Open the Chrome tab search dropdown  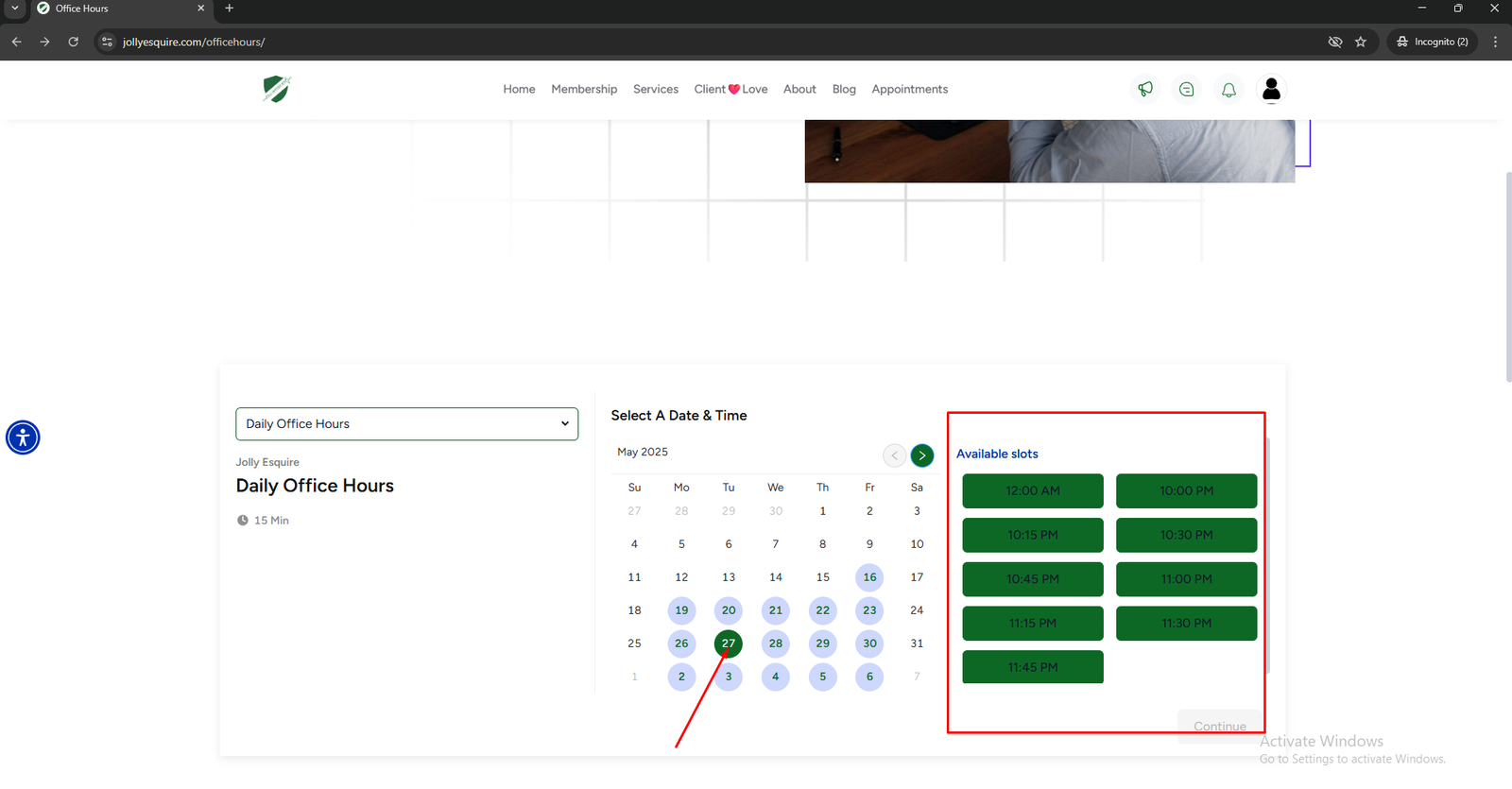[14, 9]
